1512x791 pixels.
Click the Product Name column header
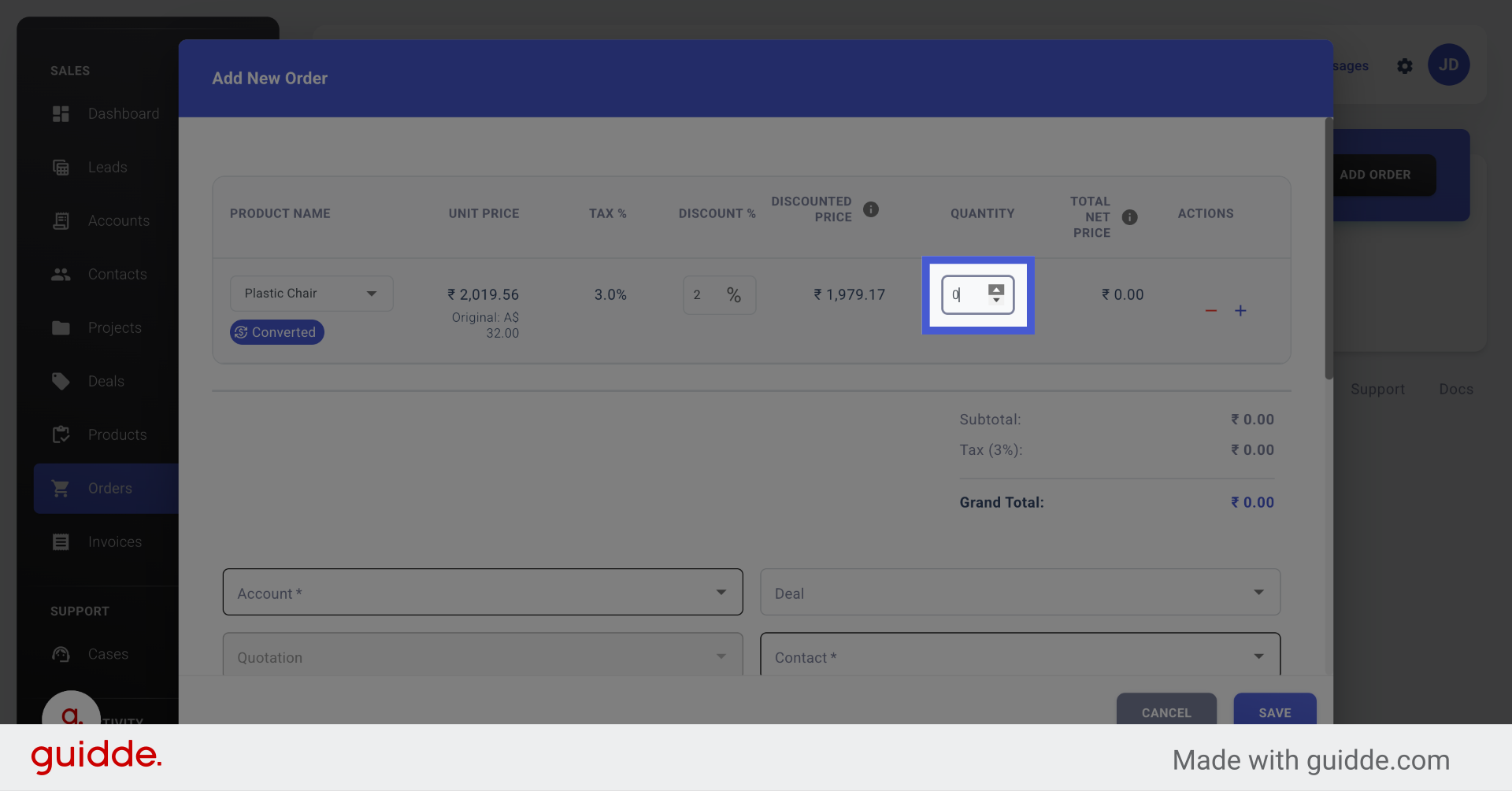[x=280, y=214]
